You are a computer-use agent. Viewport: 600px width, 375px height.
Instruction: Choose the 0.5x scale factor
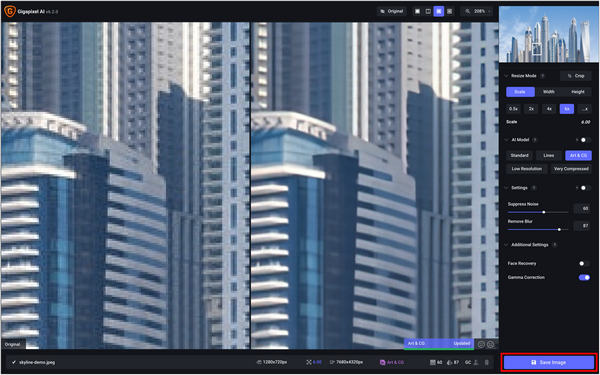(x=514, y=109)
